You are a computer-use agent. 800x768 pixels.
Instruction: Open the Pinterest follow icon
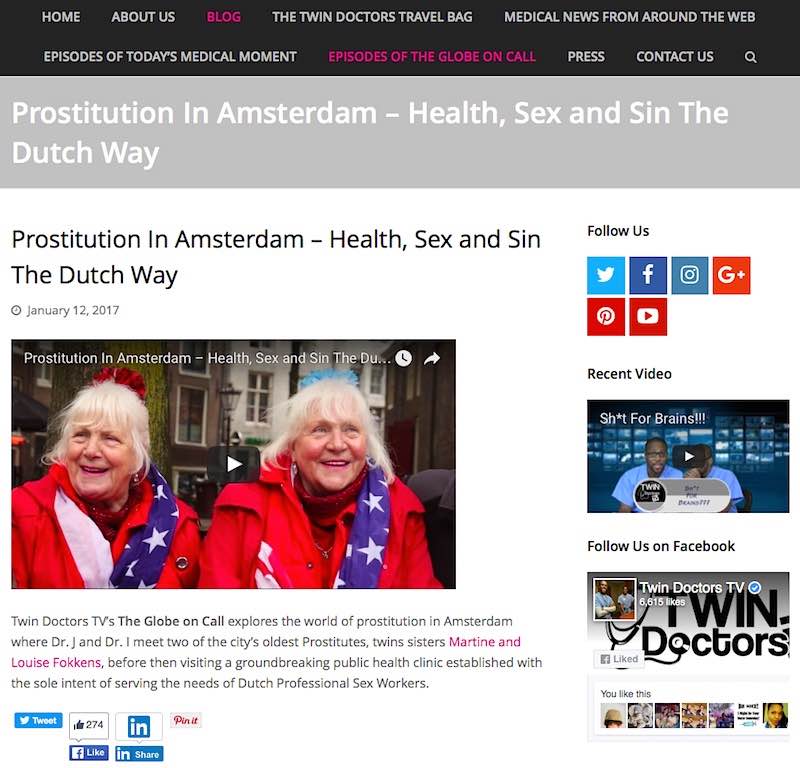(606, 316)
